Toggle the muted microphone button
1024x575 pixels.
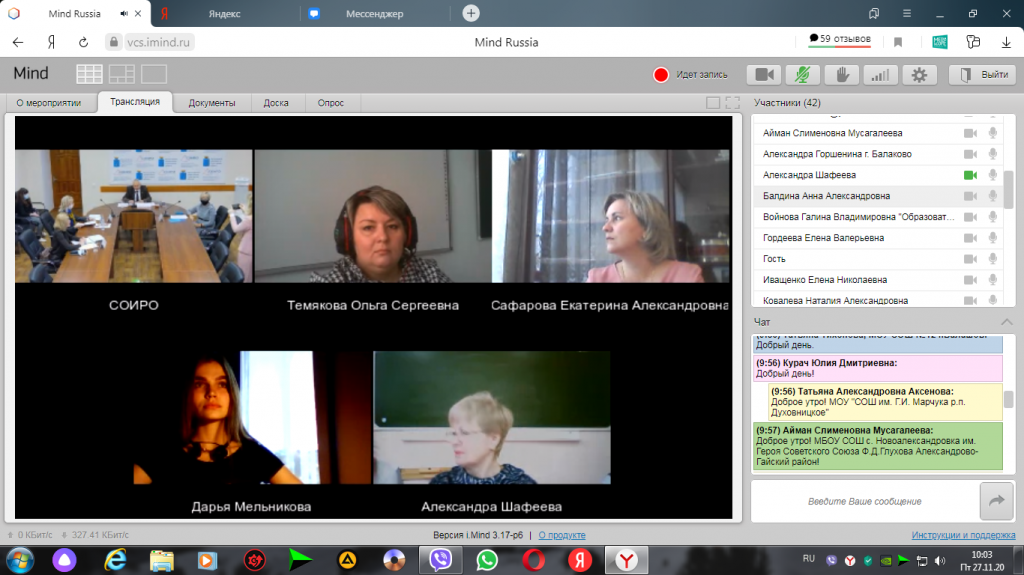[803, 75]
